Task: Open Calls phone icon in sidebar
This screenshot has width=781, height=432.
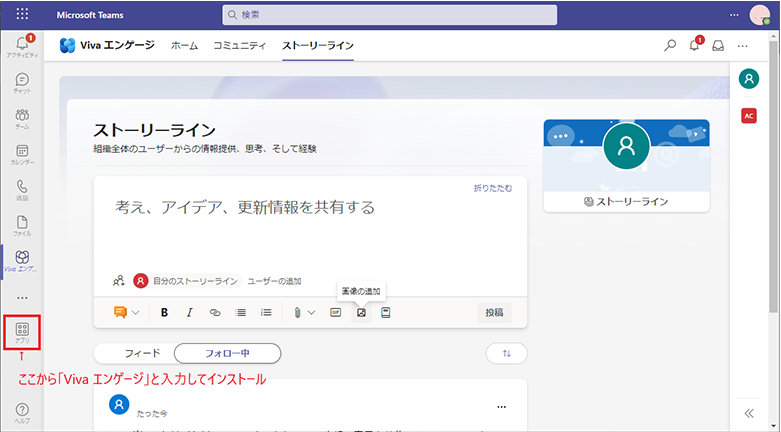Action: (22, 190)
